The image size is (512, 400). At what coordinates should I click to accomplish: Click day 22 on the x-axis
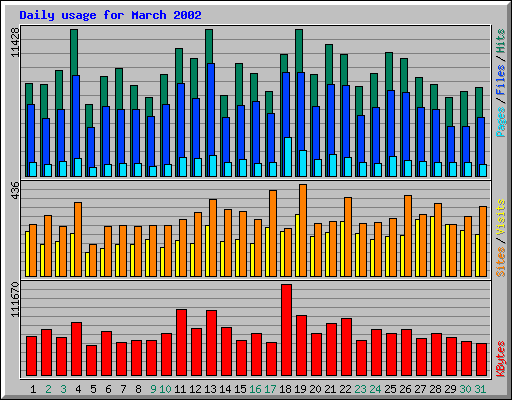[345, 389]
